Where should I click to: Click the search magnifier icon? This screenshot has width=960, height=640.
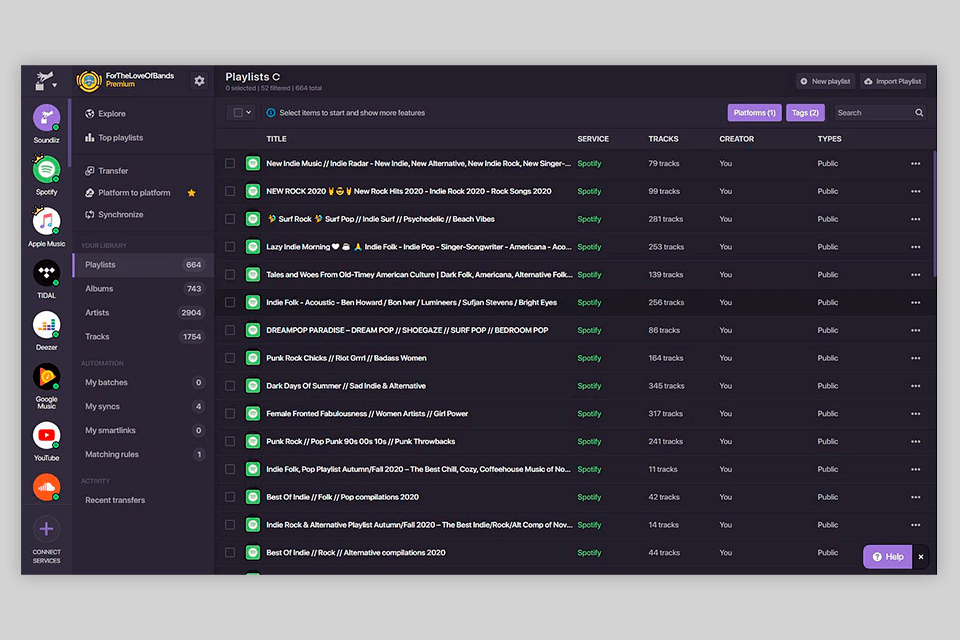(x=919, y=113)
